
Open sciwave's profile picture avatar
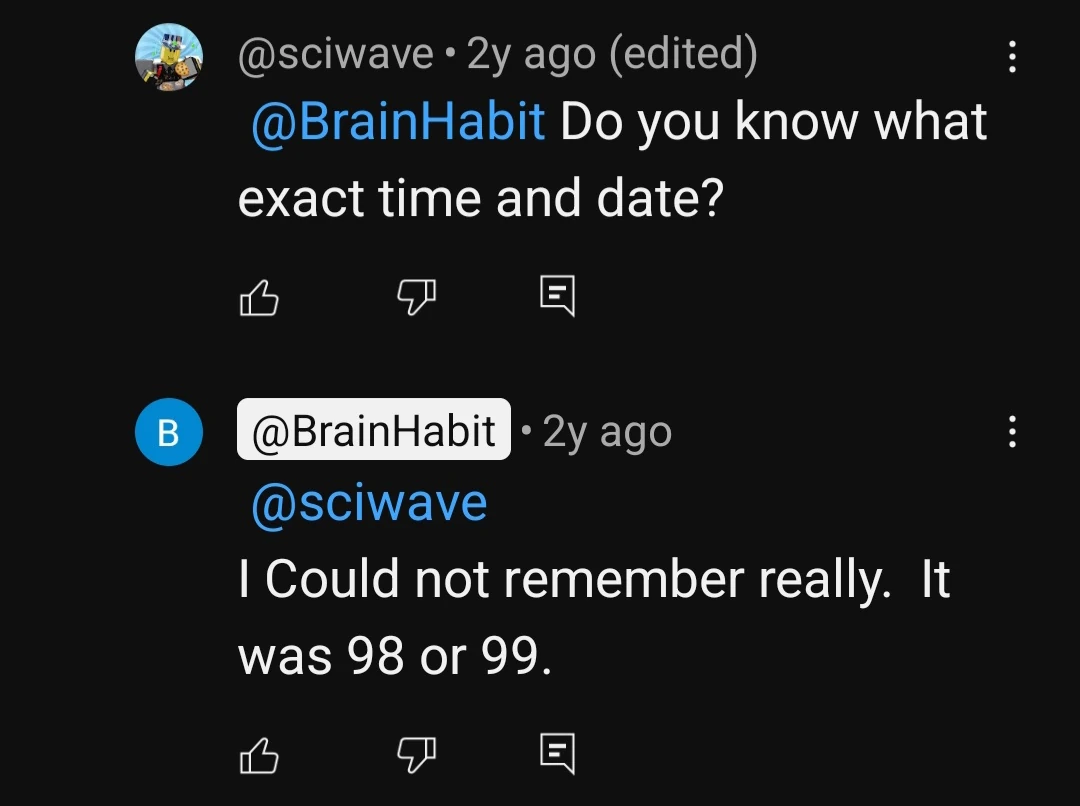(169, 57)
